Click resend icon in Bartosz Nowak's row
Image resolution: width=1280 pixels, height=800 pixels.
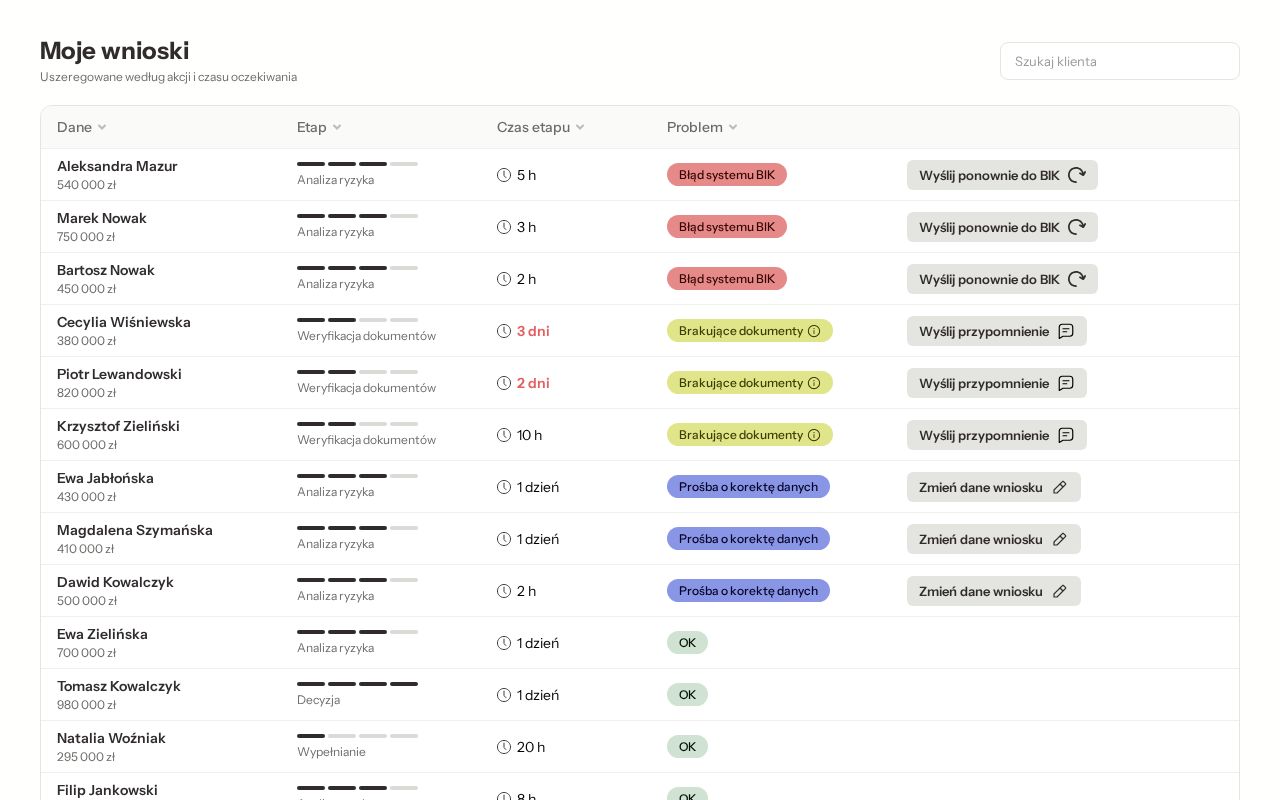tap(1077, 279)
